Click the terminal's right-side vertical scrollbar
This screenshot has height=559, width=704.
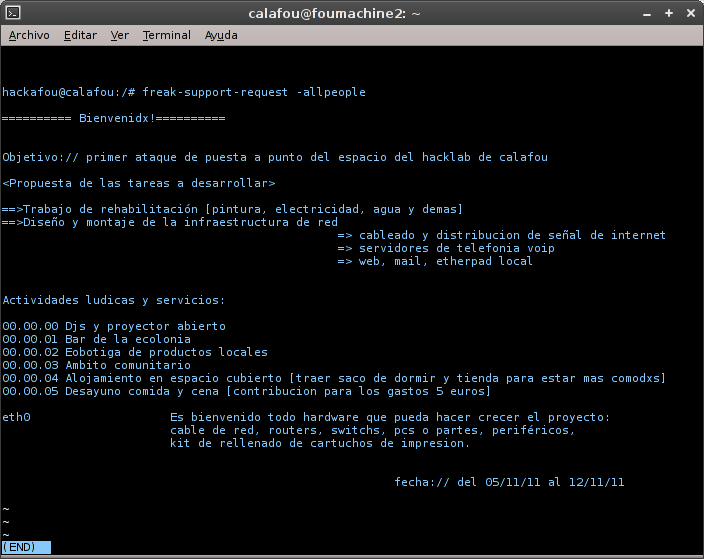pos(697,300)
